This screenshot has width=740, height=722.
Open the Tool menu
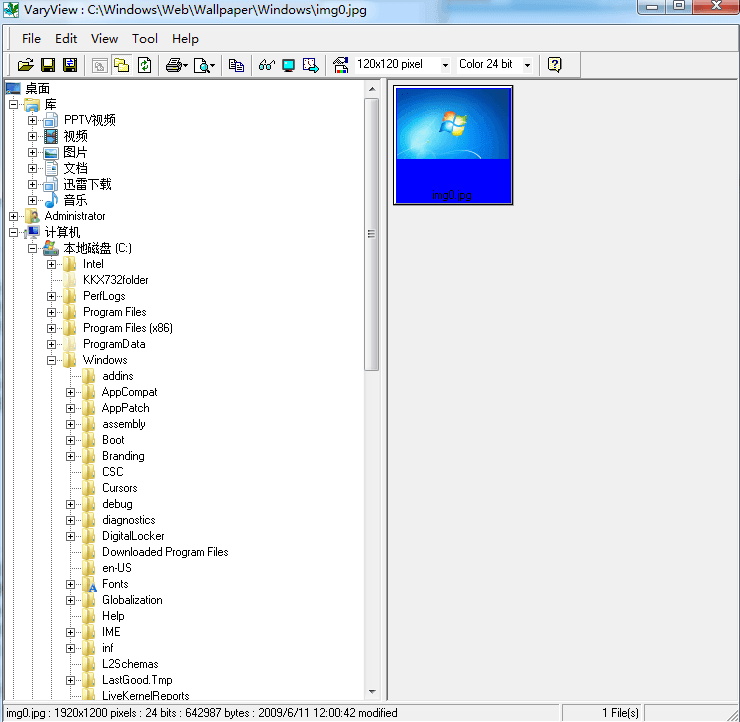click(x=145, y=39)
